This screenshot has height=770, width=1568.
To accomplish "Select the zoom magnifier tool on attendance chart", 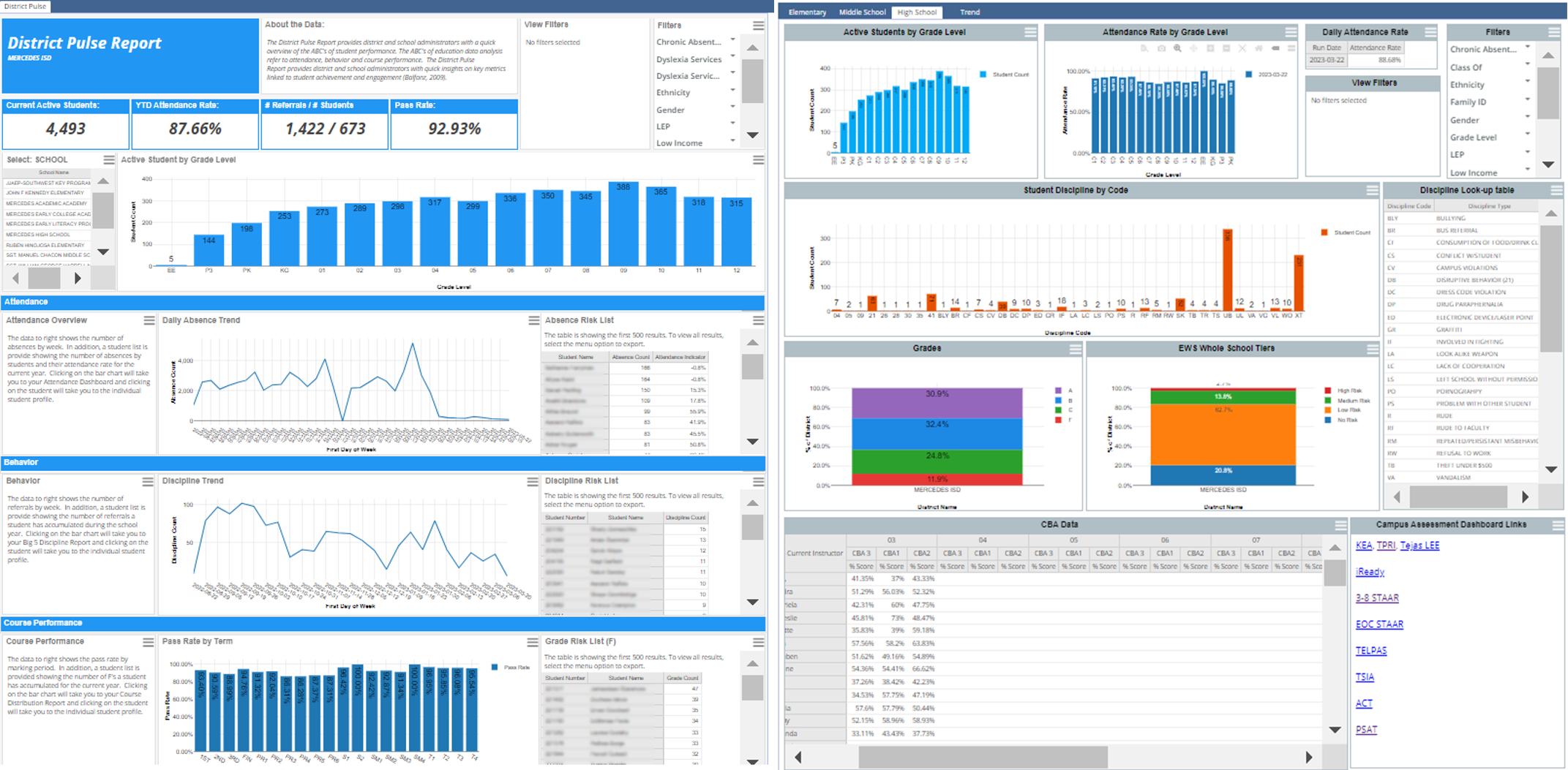I will tap(1177, 48).
